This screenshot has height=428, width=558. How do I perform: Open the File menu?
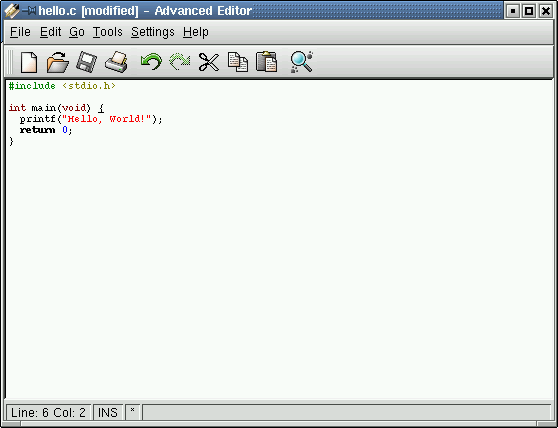[20, 32]
